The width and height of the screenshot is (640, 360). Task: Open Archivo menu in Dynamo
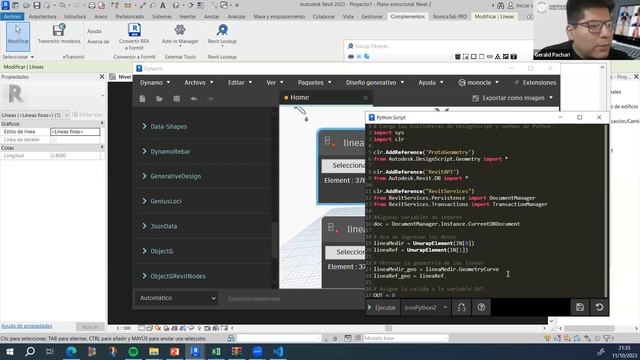[198, 82]
